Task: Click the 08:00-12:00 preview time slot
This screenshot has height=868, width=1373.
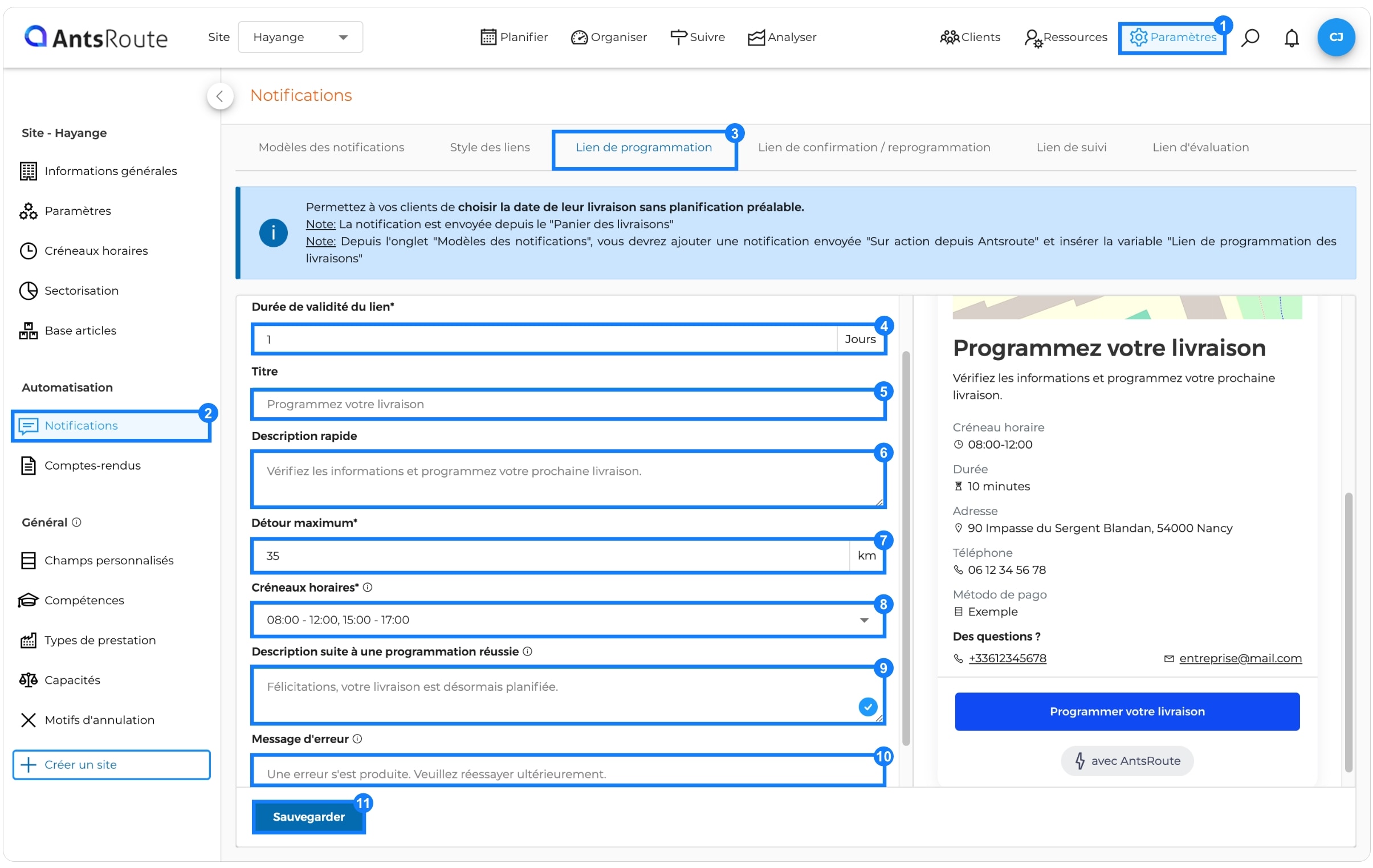Action: click(x=1000, y=445)
